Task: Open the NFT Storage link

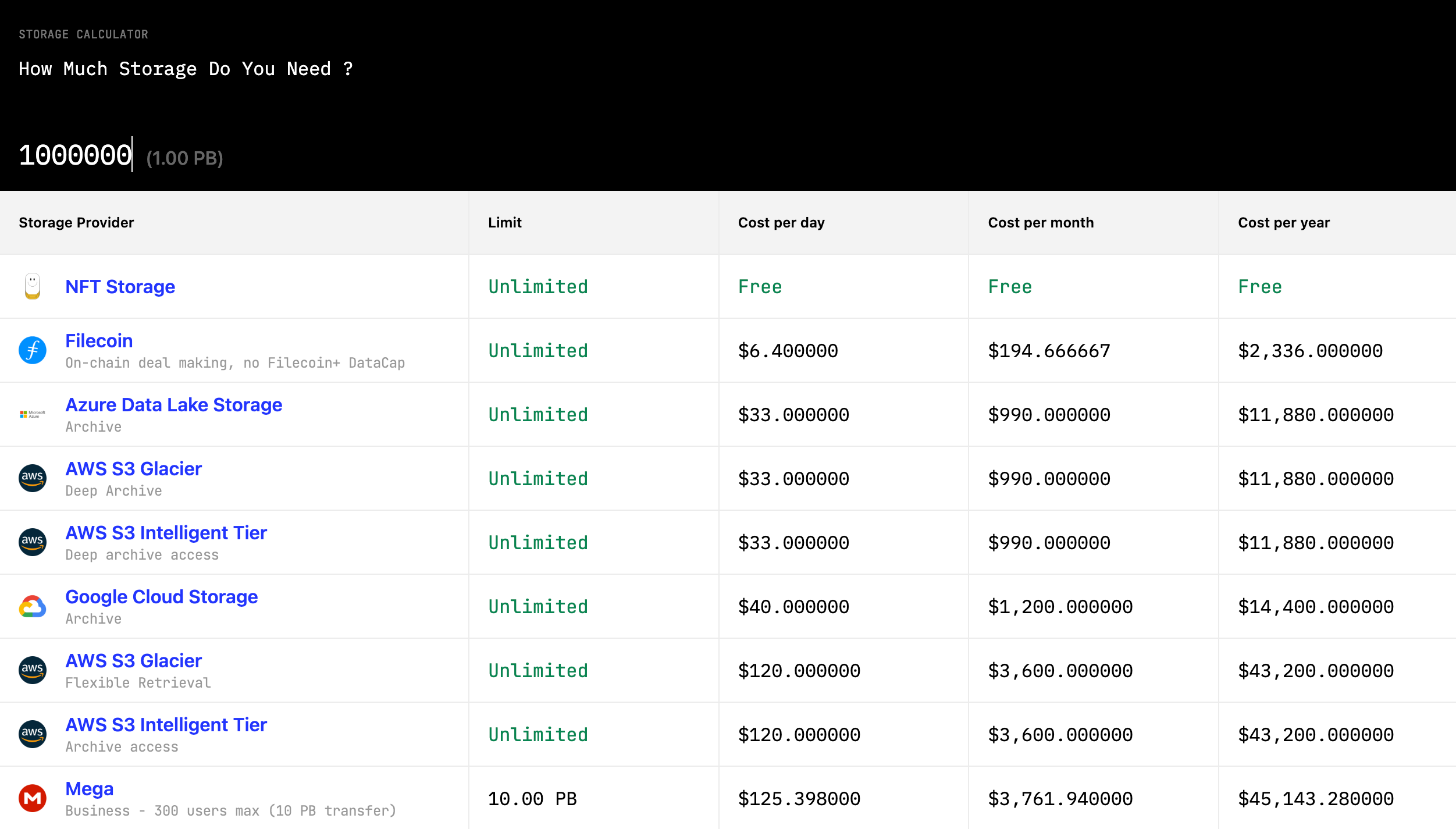Action: tap(120, 286)
